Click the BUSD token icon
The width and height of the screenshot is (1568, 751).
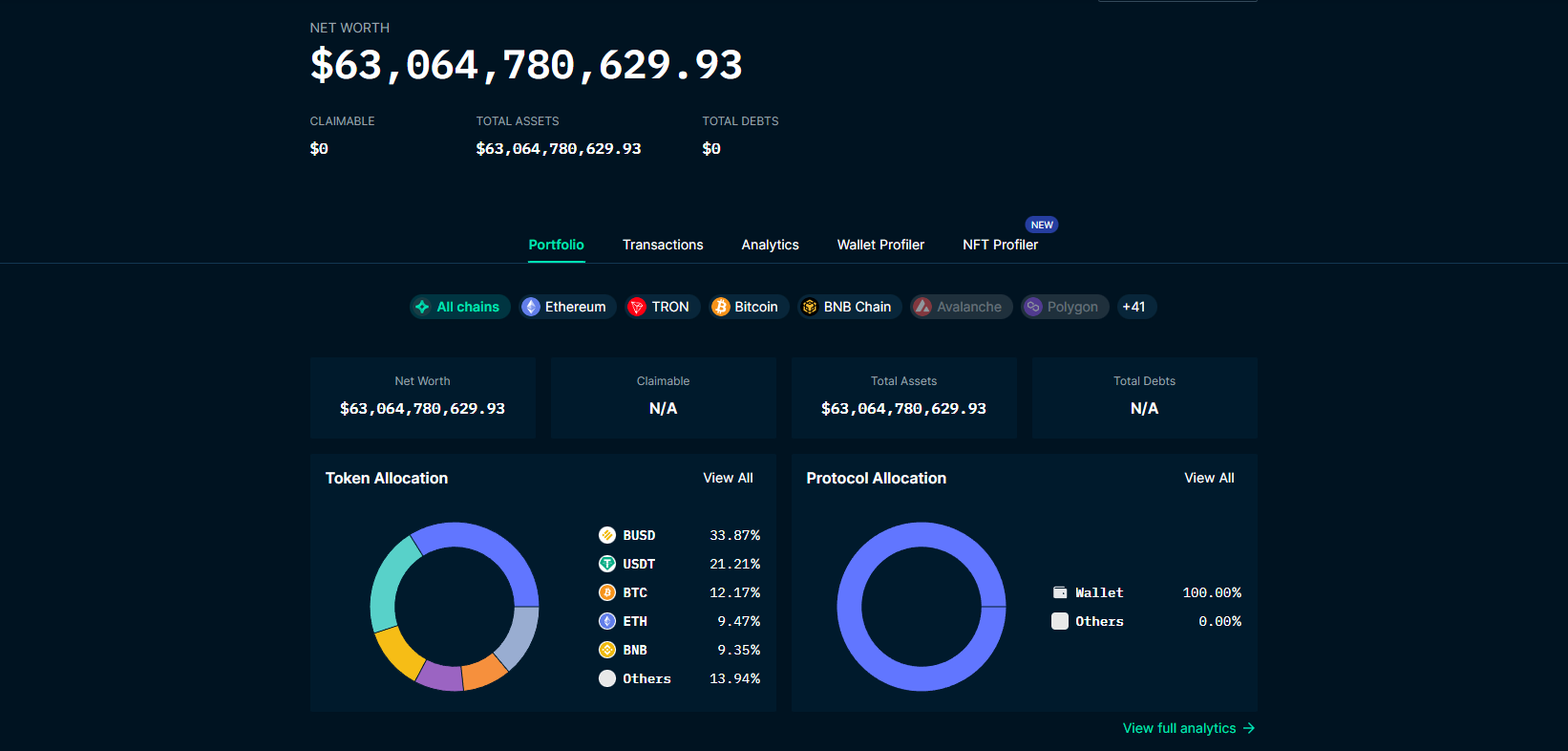(607, 535)
